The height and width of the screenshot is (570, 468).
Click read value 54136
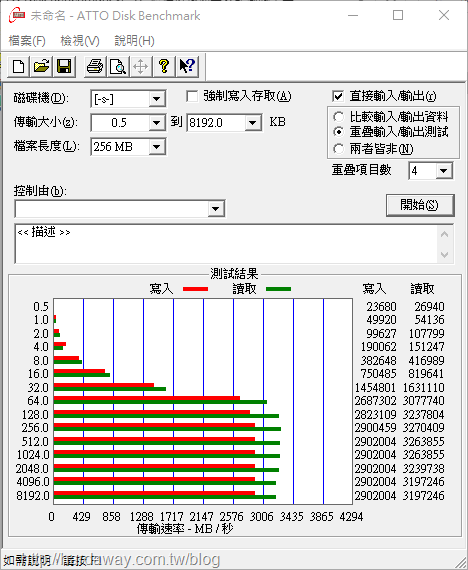429,320
